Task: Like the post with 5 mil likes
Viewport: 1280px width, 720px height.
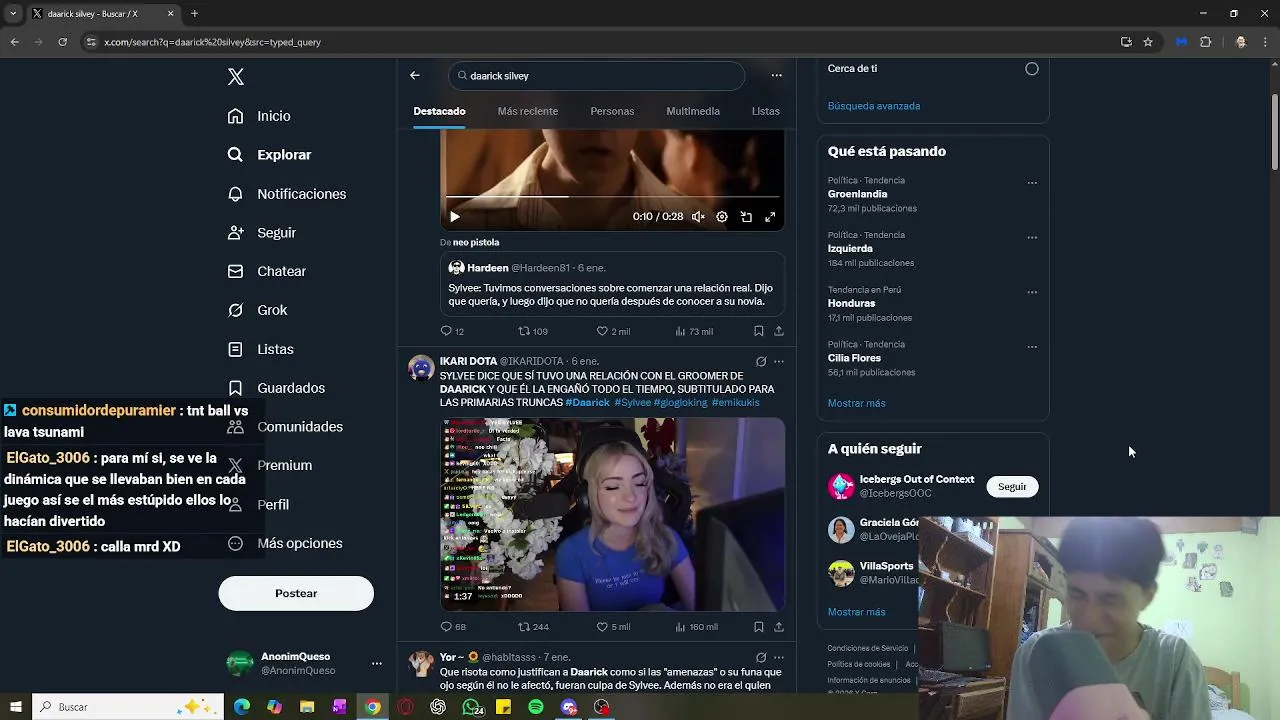Action: click(613, 627)
